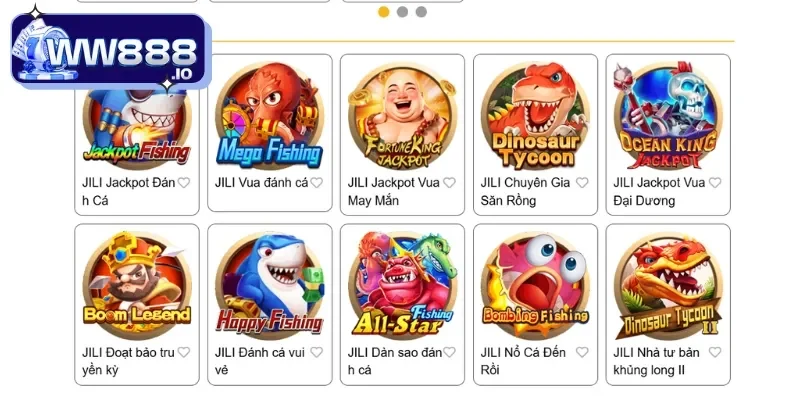Viewport: 800px width, 400px height.
Task: Go to the third carousel page dot
Action: coord(421,12)
